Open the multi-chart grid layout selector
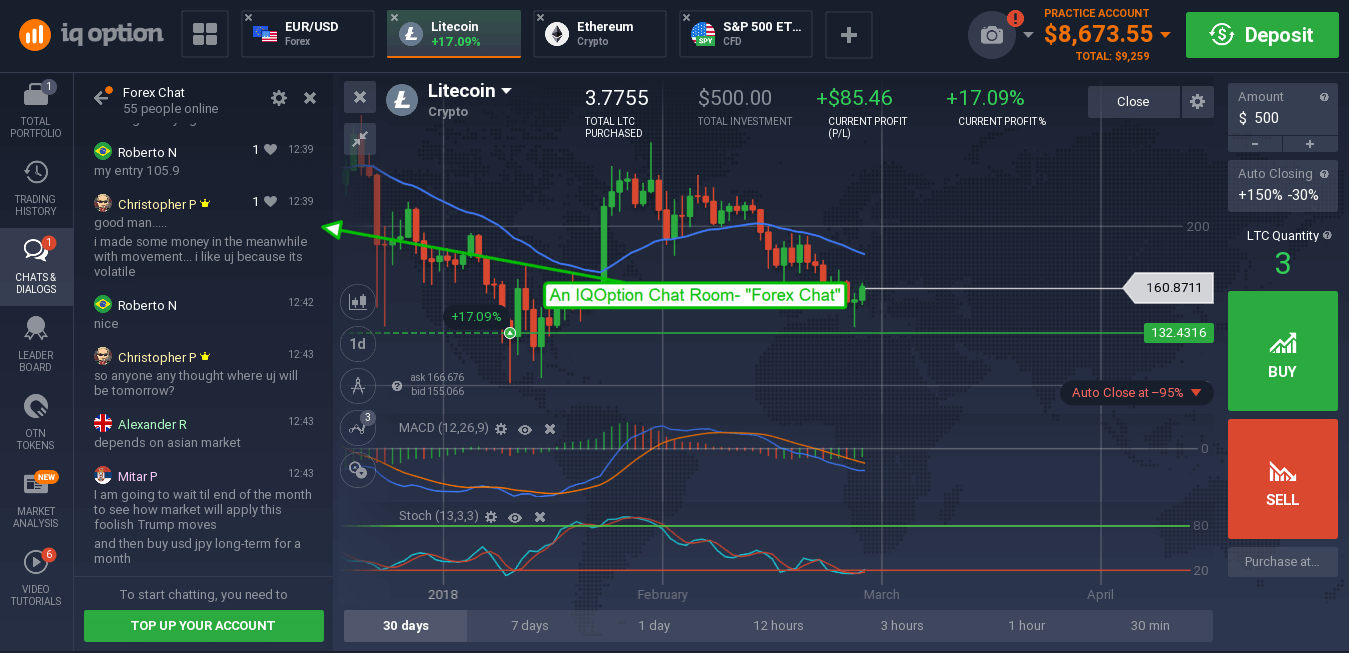Image resolution: width=1349 pixels, height=653 pixels. pyautogui.click(x=205, y=35)
